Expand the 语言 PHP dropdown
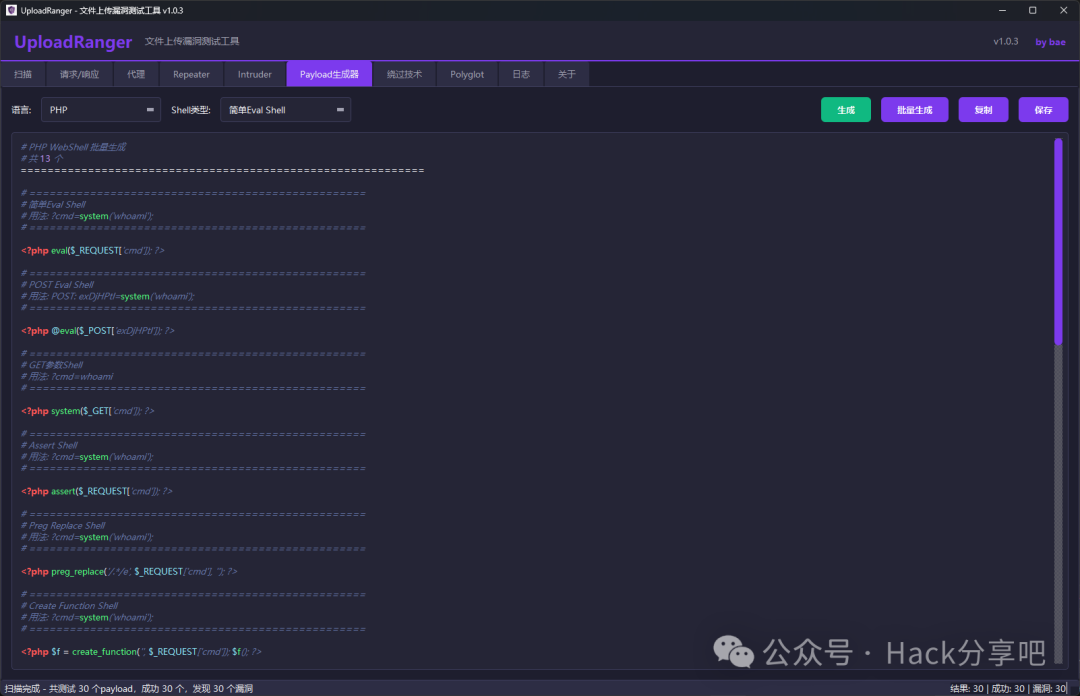 (x=101, y=110)
